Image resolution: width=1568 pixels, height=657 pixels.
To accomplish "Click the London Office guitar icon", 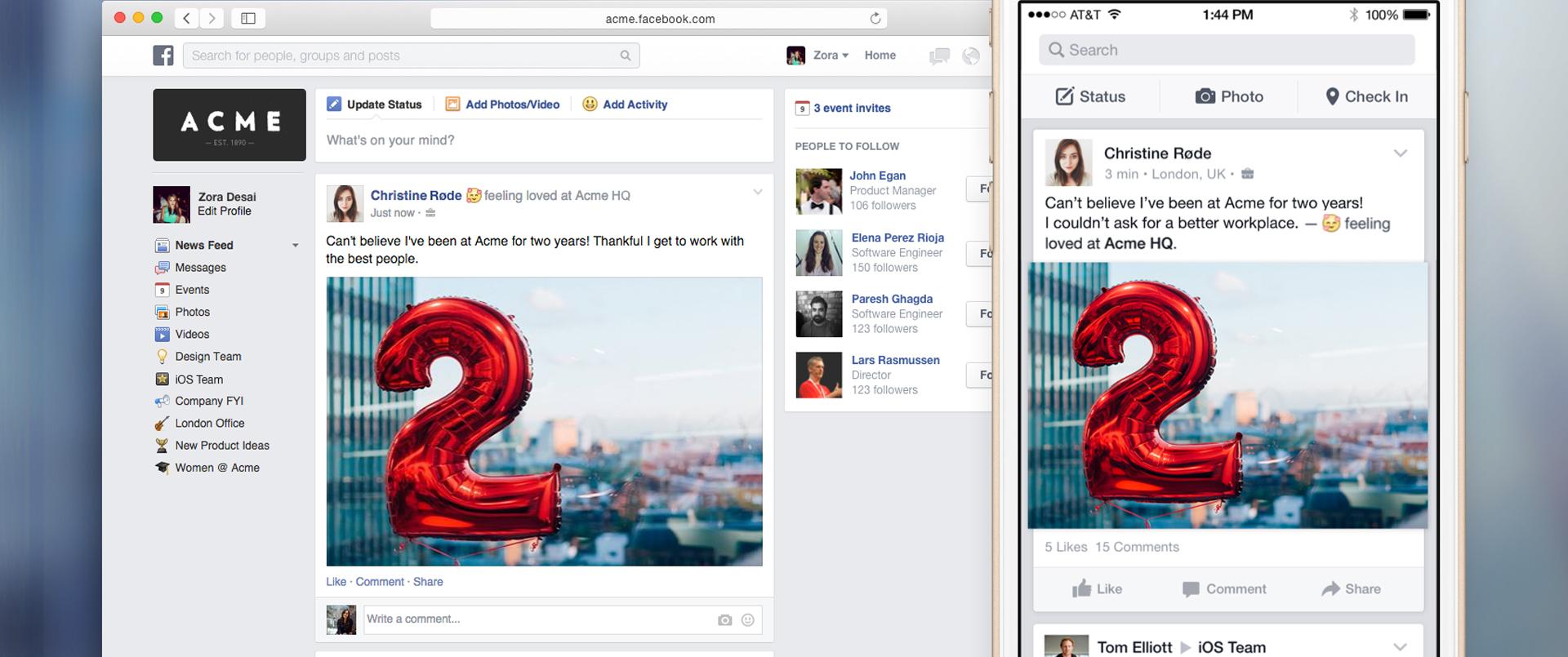I will [162, 423].
